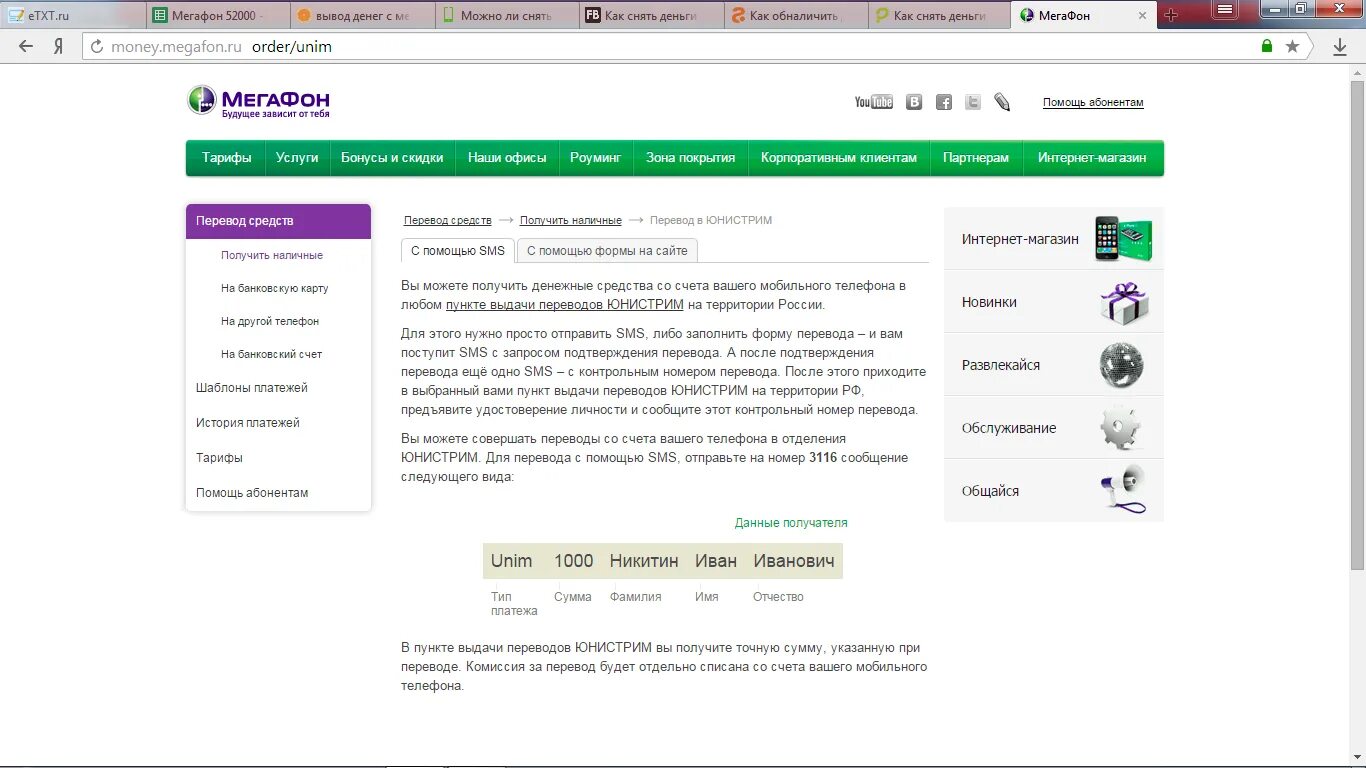Click 'Получить наличные' breadcrumb link
The height and width of the screenshot is (768, 1366).
(x=570, y=220)
